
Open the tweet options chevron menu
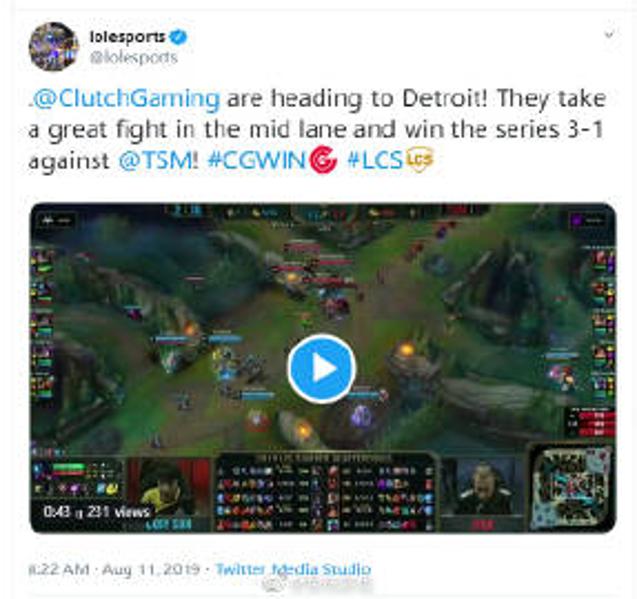pyautogui.click(x=609, y=35)
